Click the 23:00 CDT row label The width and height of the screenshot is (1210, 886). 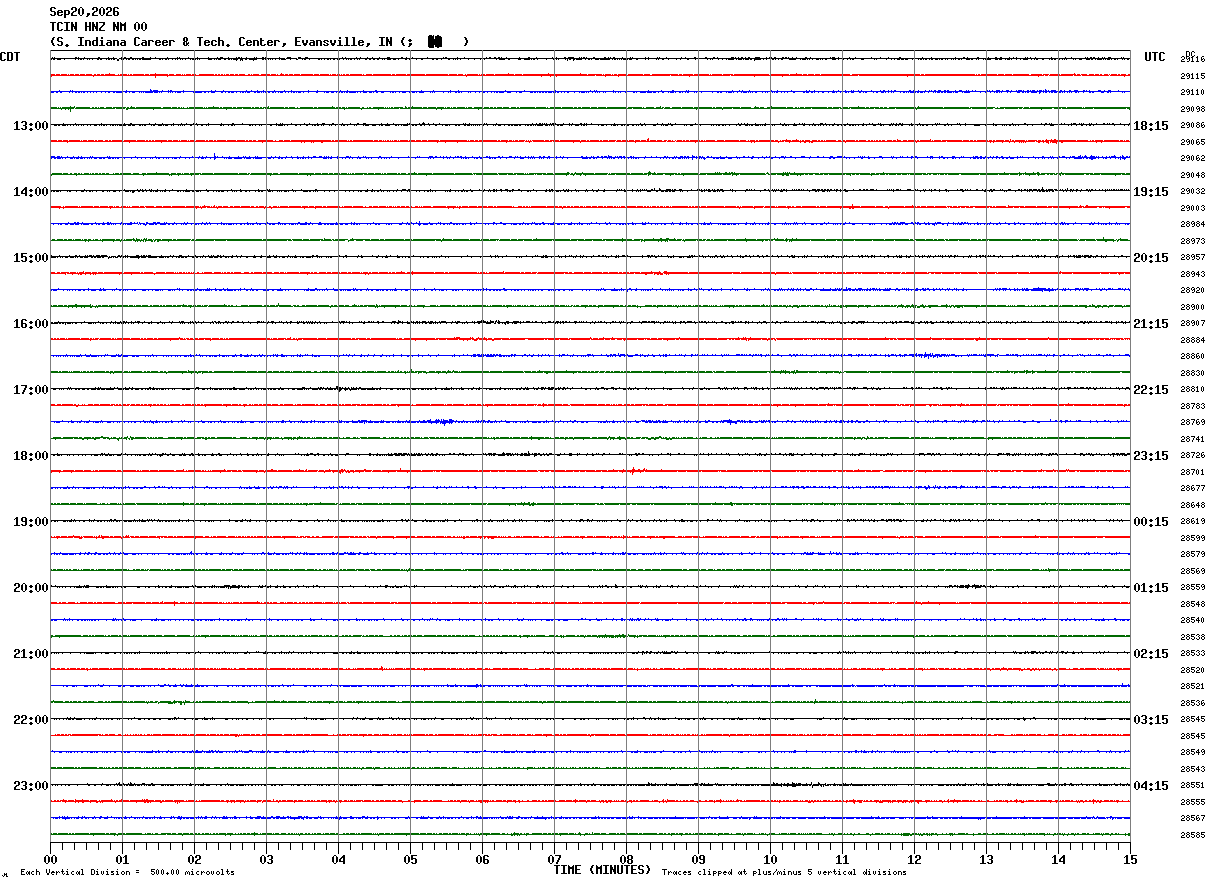(31, 785)
